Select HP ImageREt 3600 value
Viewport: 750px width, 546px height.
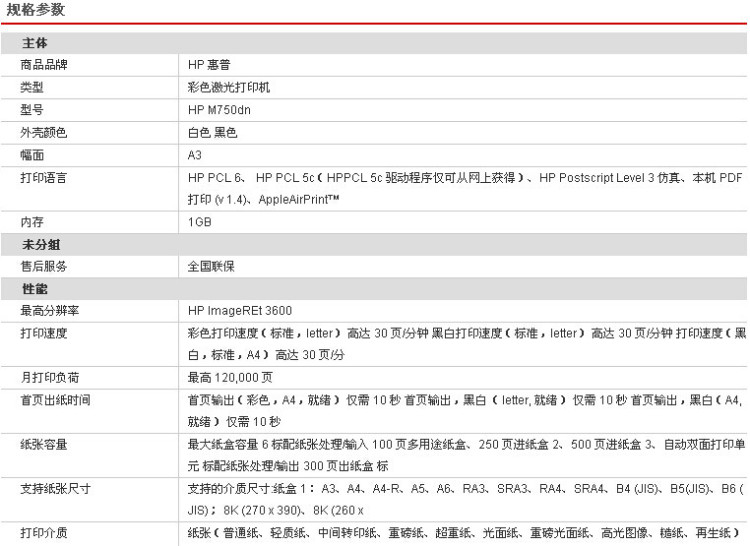coord(240,310)
